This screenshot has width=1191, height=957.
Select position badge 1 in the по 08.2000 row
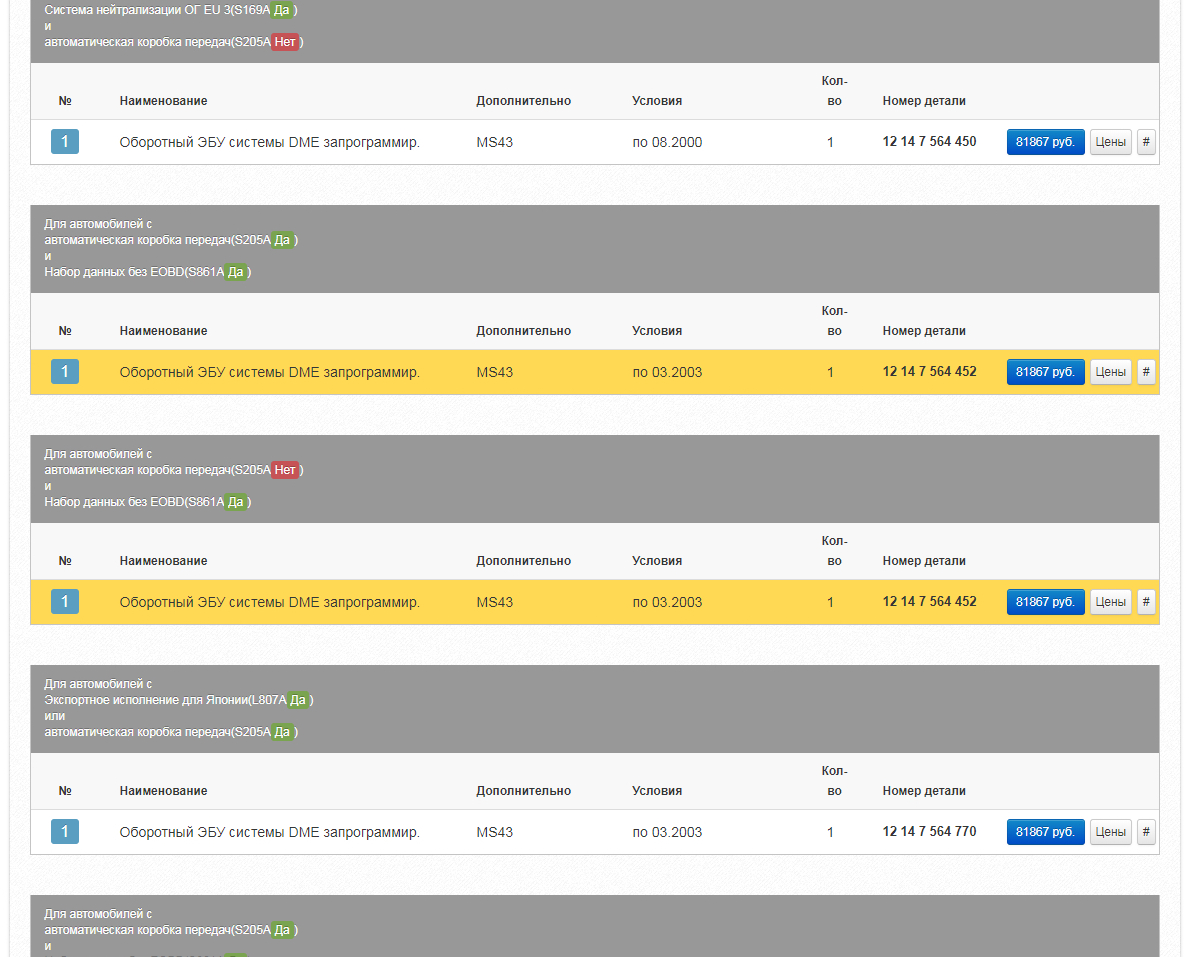(x=65, y=142)
